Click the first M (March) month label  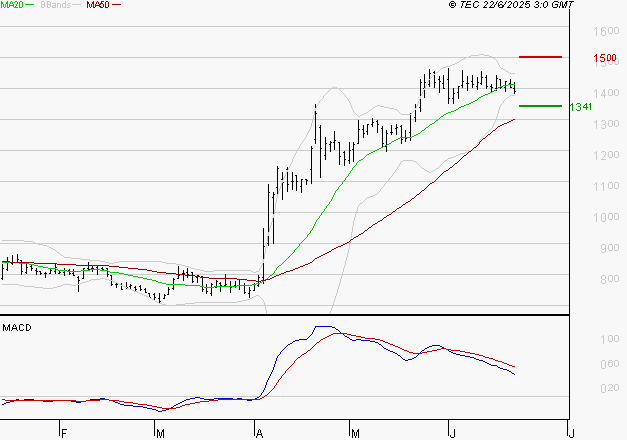(160, 434)
